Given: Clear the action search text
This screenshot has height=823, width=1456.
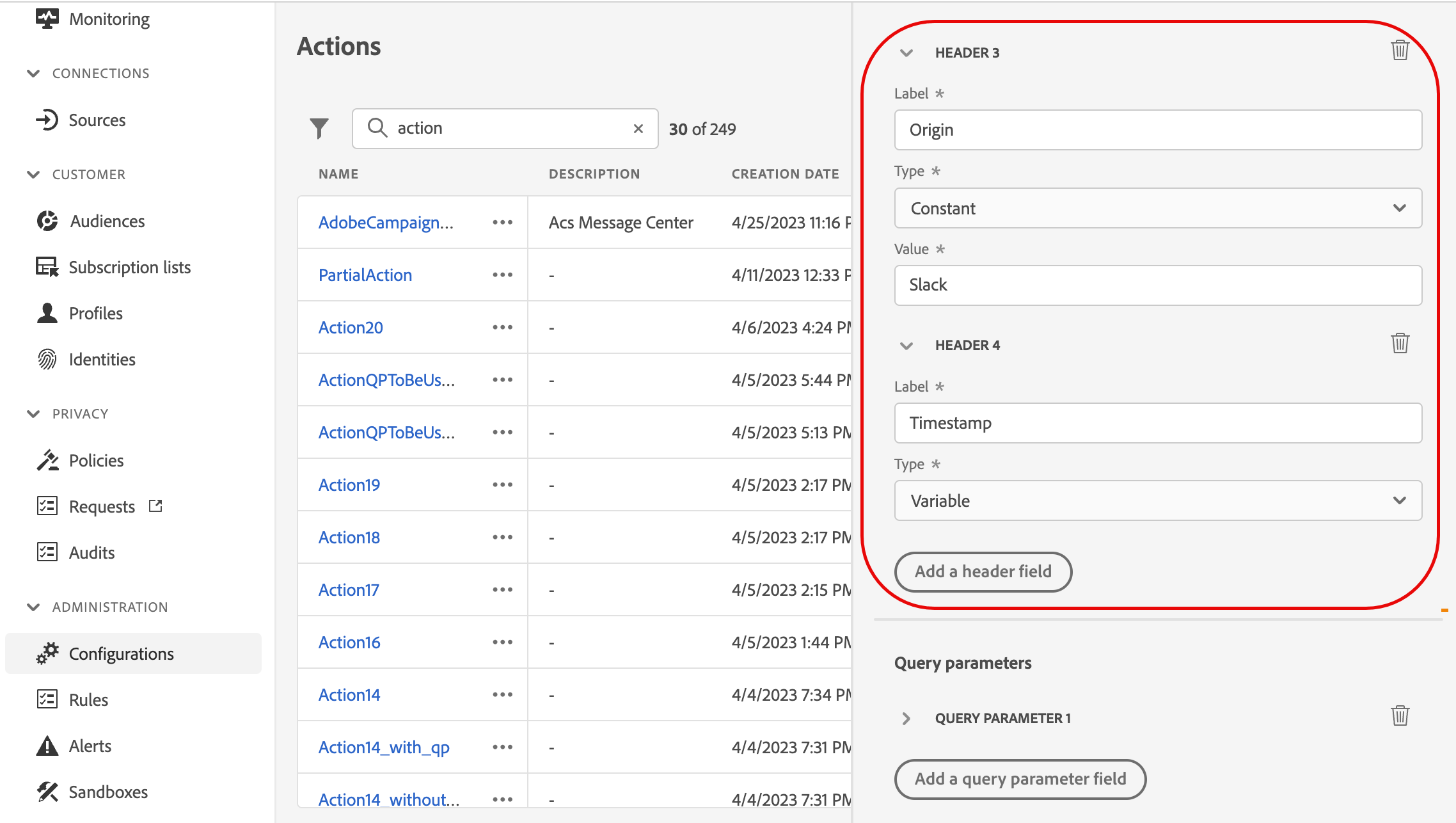Looking at the screenshot, I should click(x=638, y=129).
